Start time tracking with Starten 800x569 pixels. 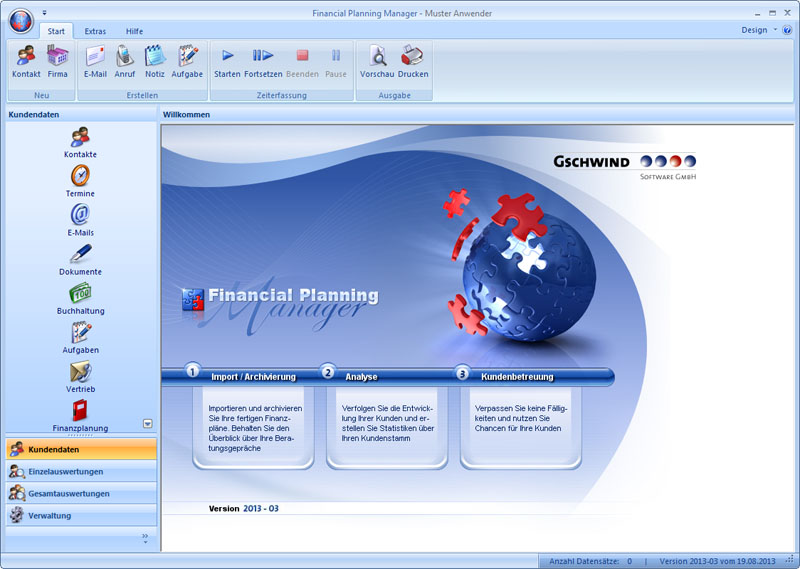point(227,57)
